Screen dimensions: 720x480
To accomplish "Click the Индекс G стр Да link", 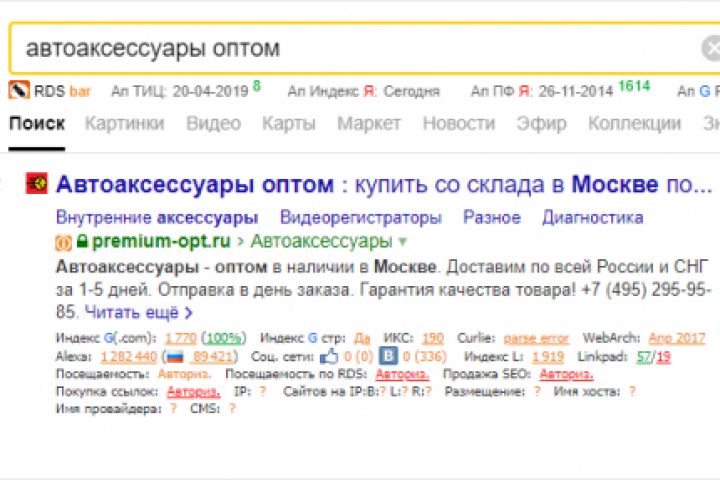I will tap(362, 338).
